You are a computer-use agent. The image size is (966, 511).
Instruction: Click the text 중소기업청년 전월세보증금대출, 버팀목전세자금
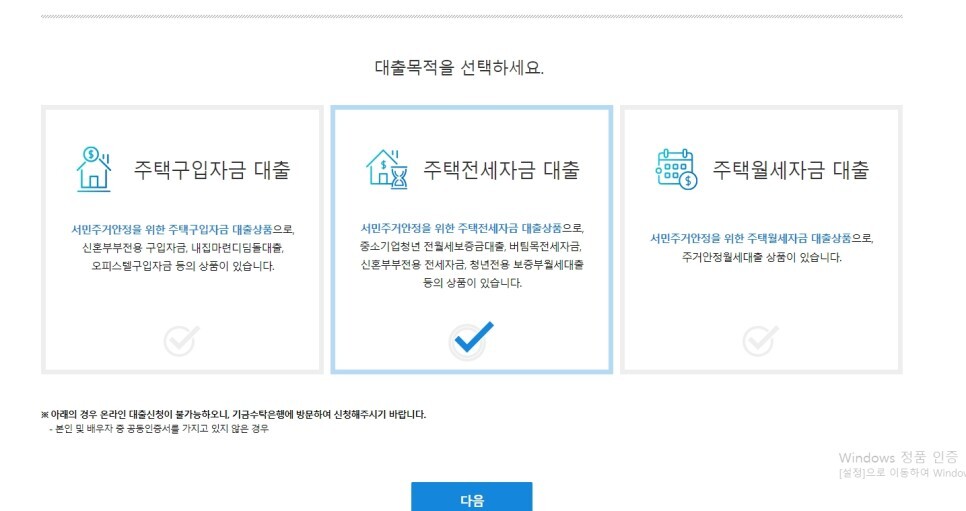click(471, 247)
